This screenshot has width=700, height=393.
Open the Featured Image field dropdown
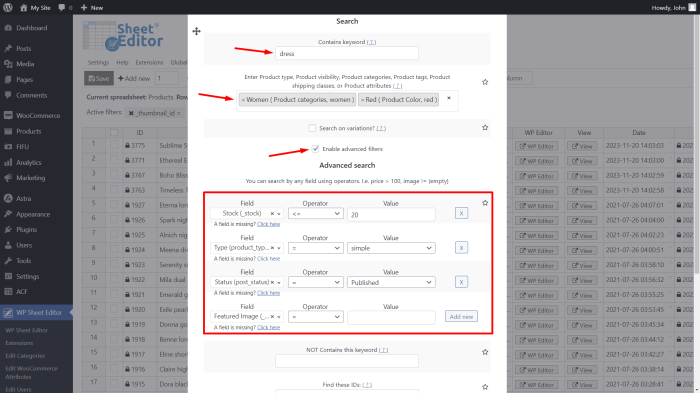(x=246, y=317)
